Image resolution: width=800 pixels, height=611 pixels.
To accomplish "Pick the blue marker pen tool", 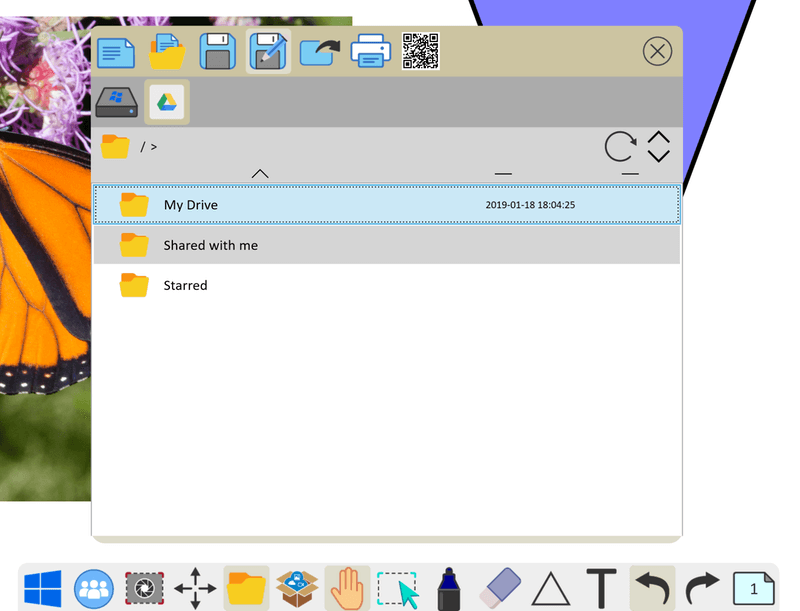I will pyautogui.click(x=449, y=589).
